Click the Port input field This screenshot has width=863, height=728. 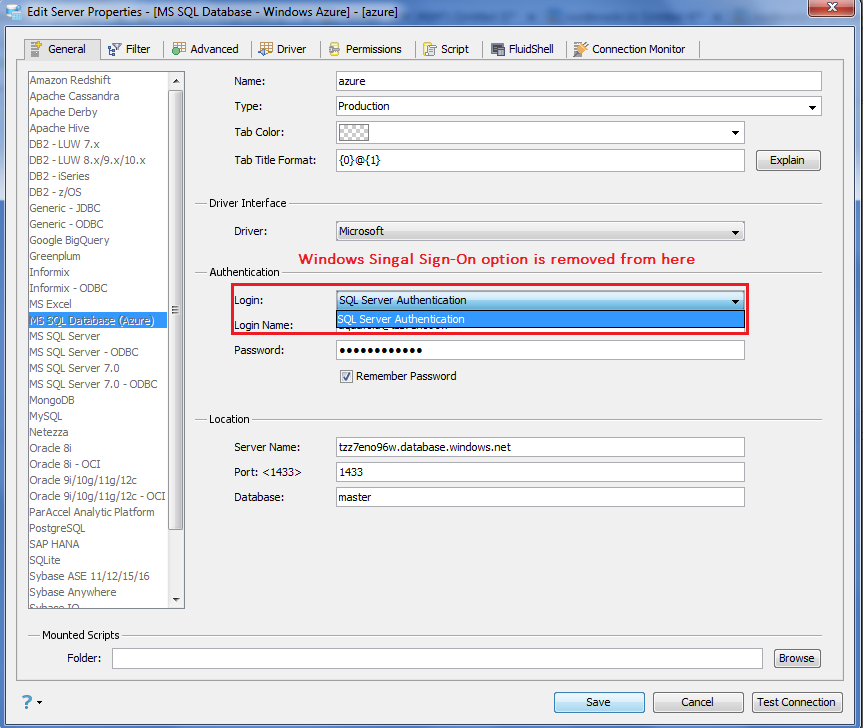(x=540, y=472)
